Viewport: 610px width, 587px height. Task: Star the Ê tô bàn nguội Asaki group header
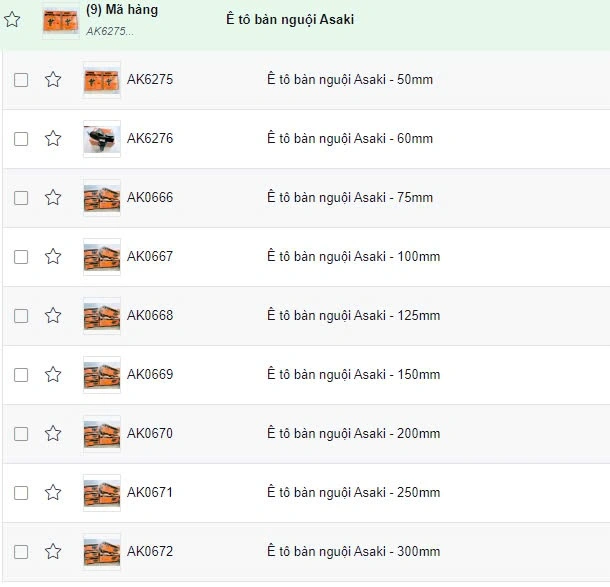point(12,20)
